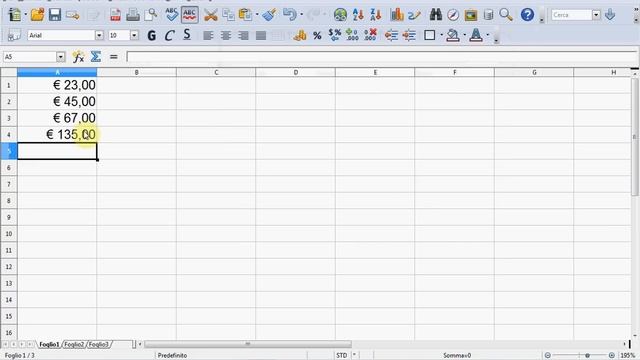Open the paste options dropdown arrow
640x360 pixels.
(257, 15)
